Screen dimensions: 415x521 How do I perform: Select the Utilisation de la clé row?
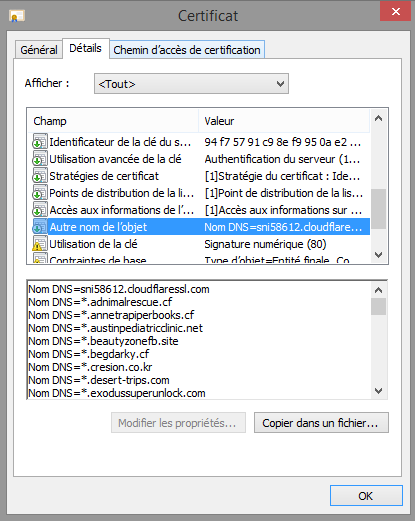199,244
